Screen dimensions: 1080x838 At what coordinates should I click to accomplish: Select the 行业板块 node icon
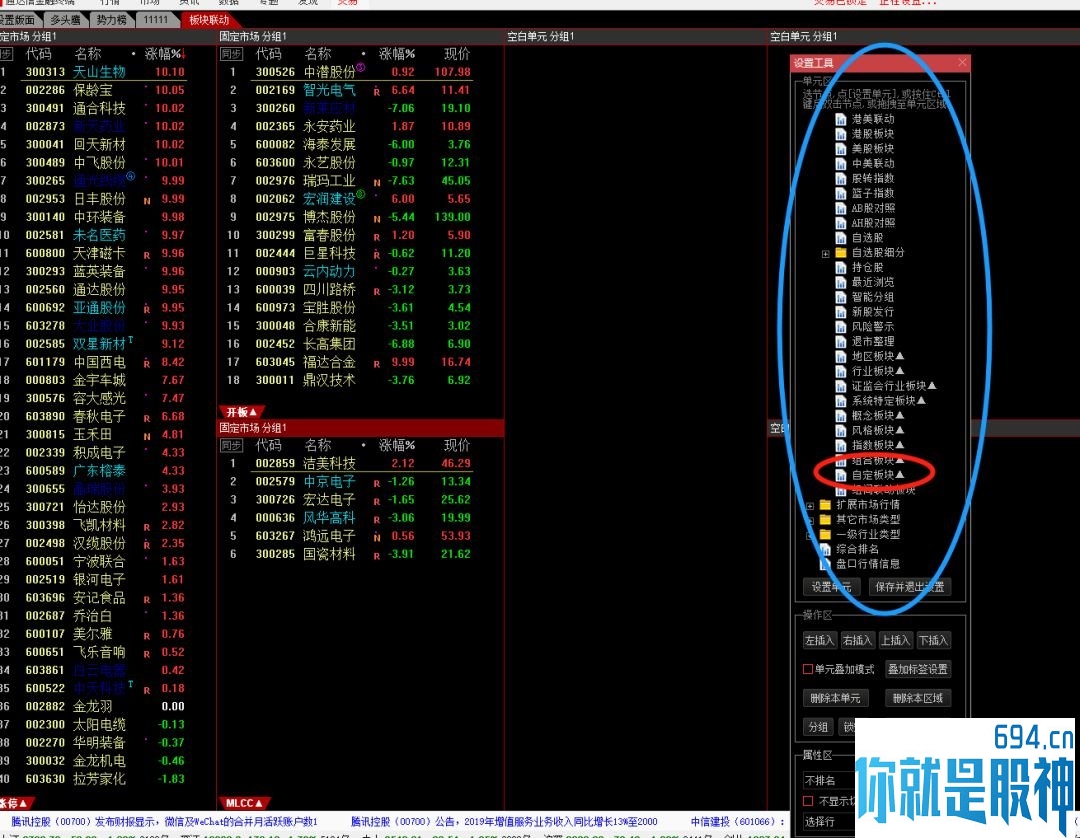click(x=841, y=371)
